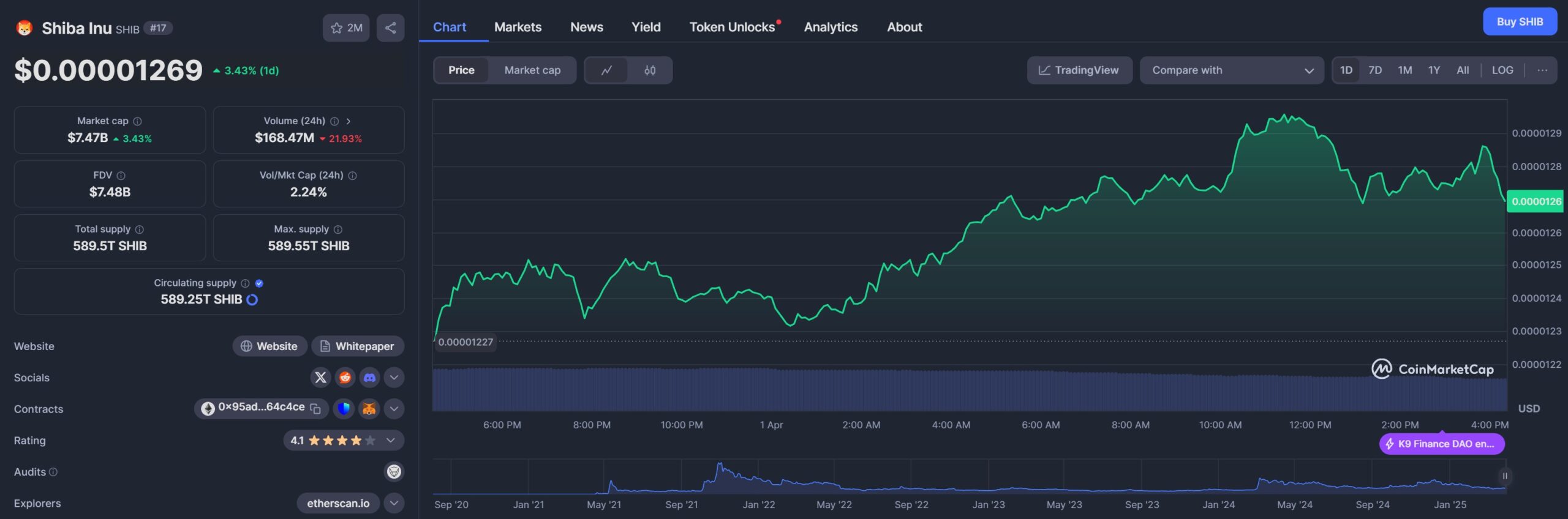The image size is (1568, 519).
Task: Click the verified circulating supply badge
Action: point(259,283)
